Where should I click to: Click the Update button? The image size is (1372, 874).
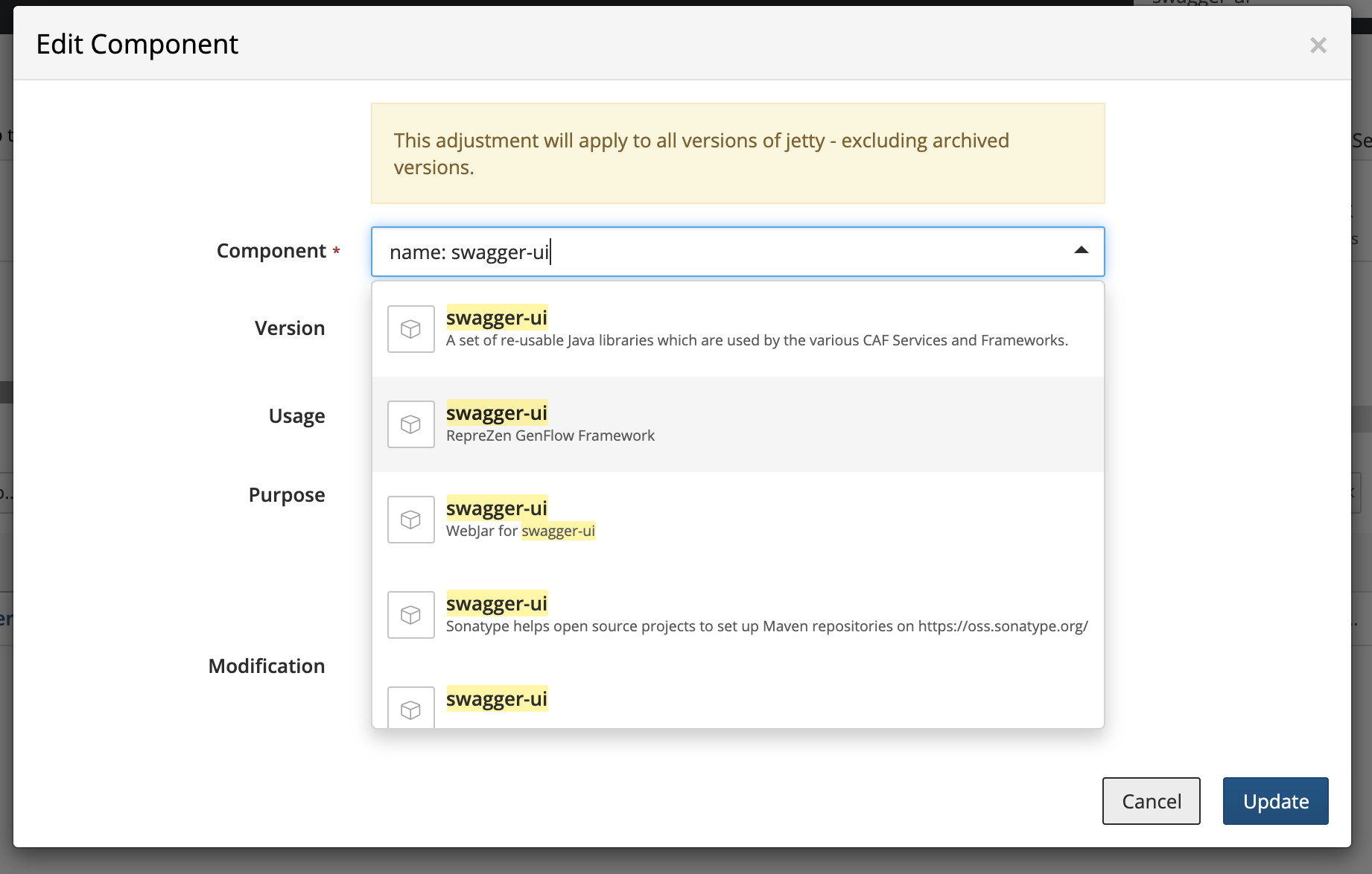tap(1275, 800)
